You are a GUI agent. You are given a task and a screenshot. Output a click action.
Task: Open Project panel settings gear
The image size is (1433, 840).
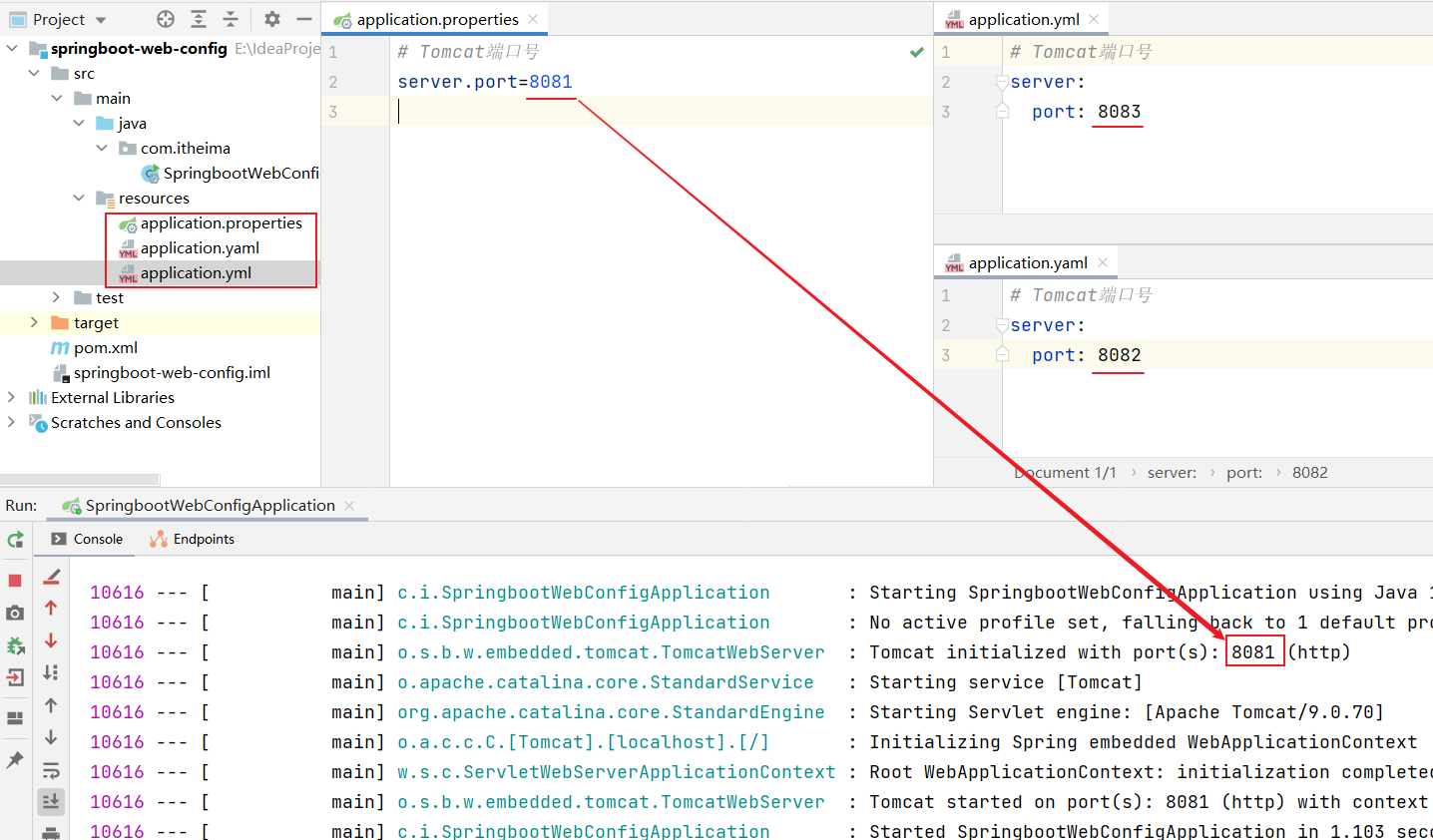pyautogui.click(x=272, y=19)
